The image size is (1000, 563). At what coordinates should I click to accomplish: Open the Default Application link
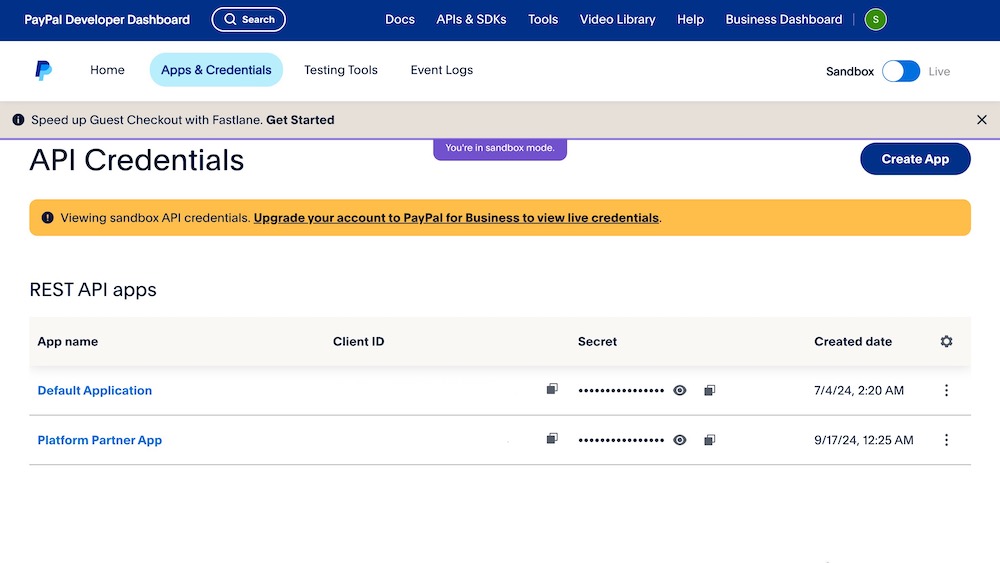(94, 390)
